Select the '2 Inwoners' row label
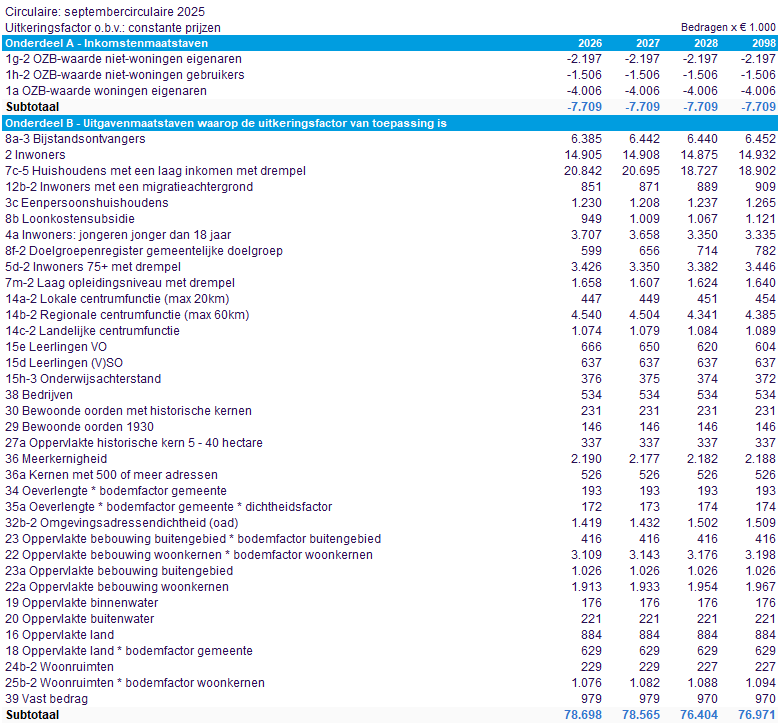This screenshot has width=782, height=723. pos(35,155)
